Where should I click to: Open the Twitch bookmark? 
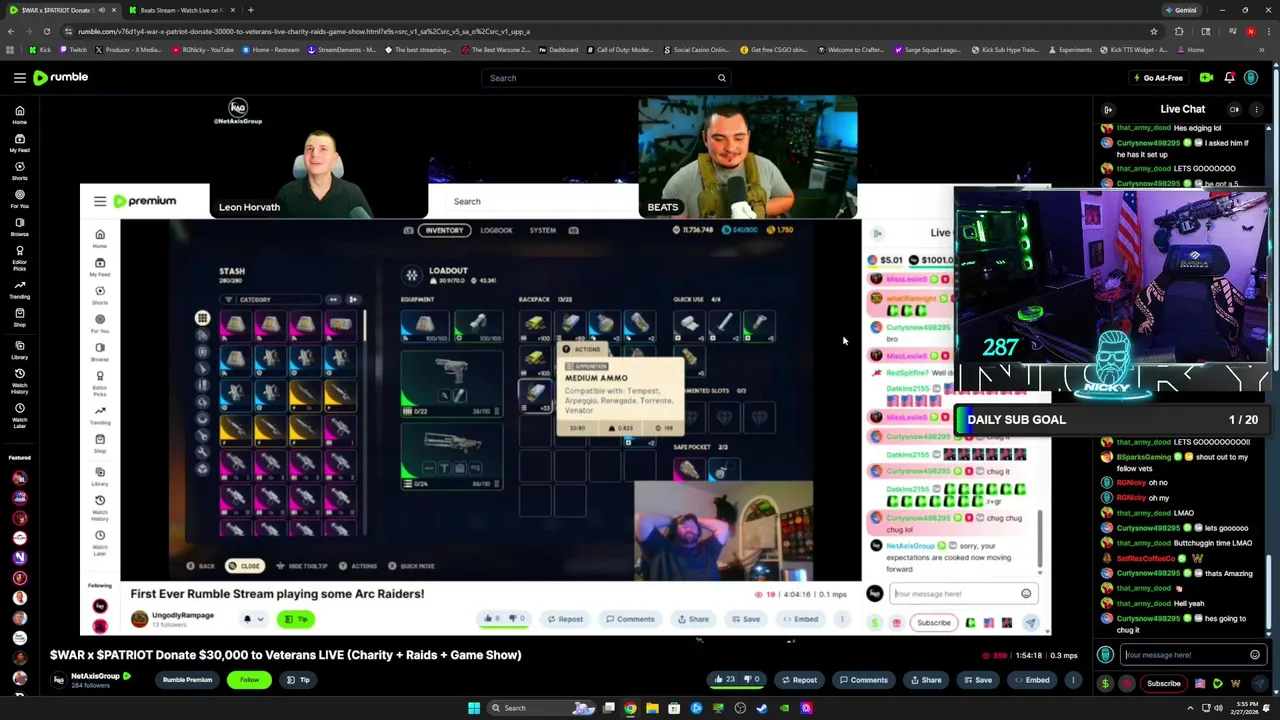pyautogui.click(x=74, y=50)
